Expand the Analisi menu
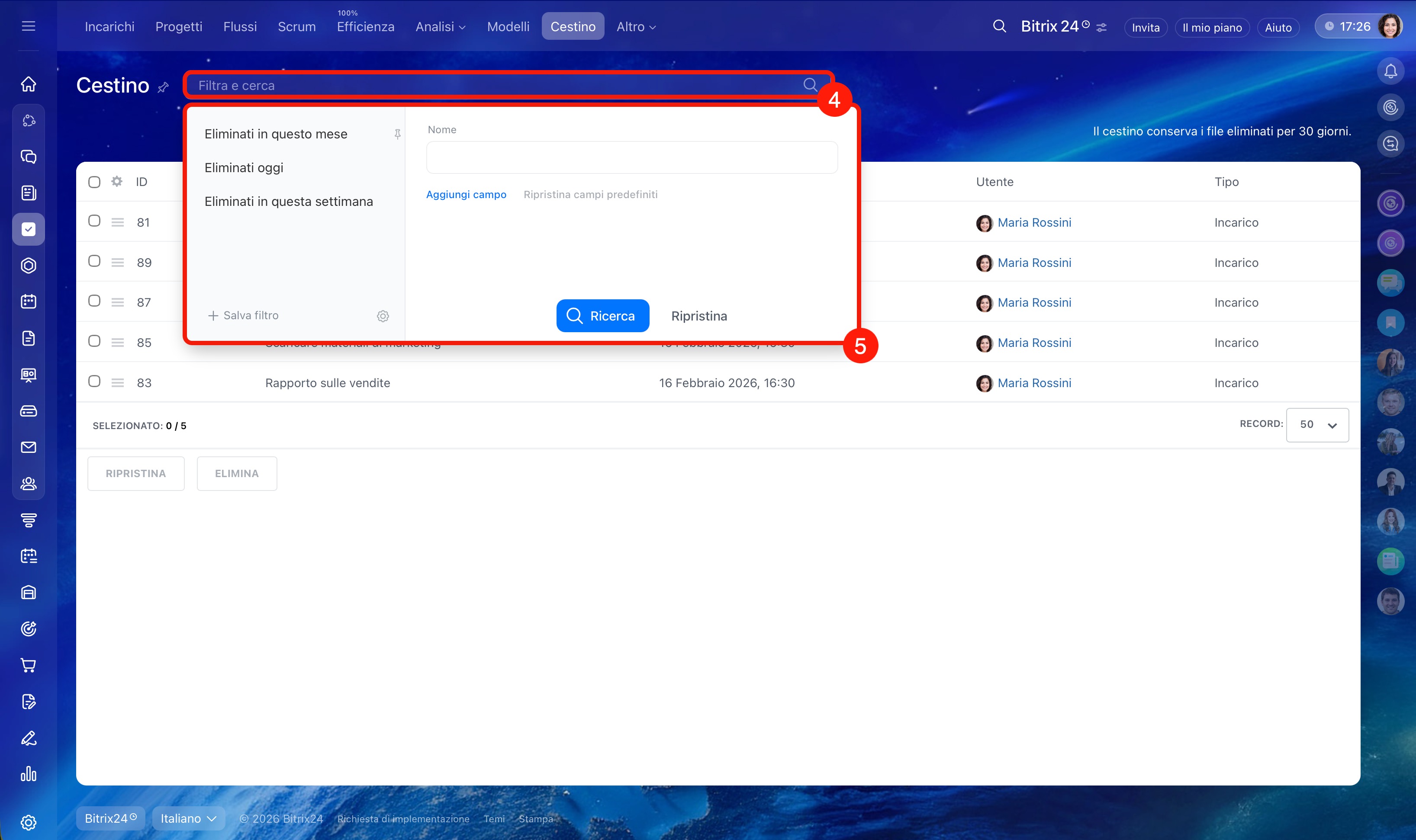This screenshot has width=1416, height=840. 440,27
